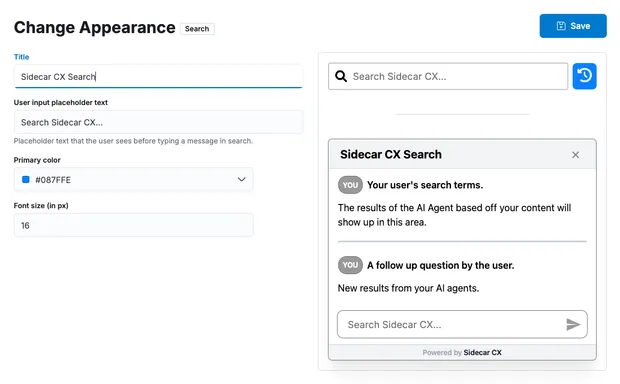This screenshot has height=384, width=620.
Task: Click the Save button
Action: click(x=573, y=26)
